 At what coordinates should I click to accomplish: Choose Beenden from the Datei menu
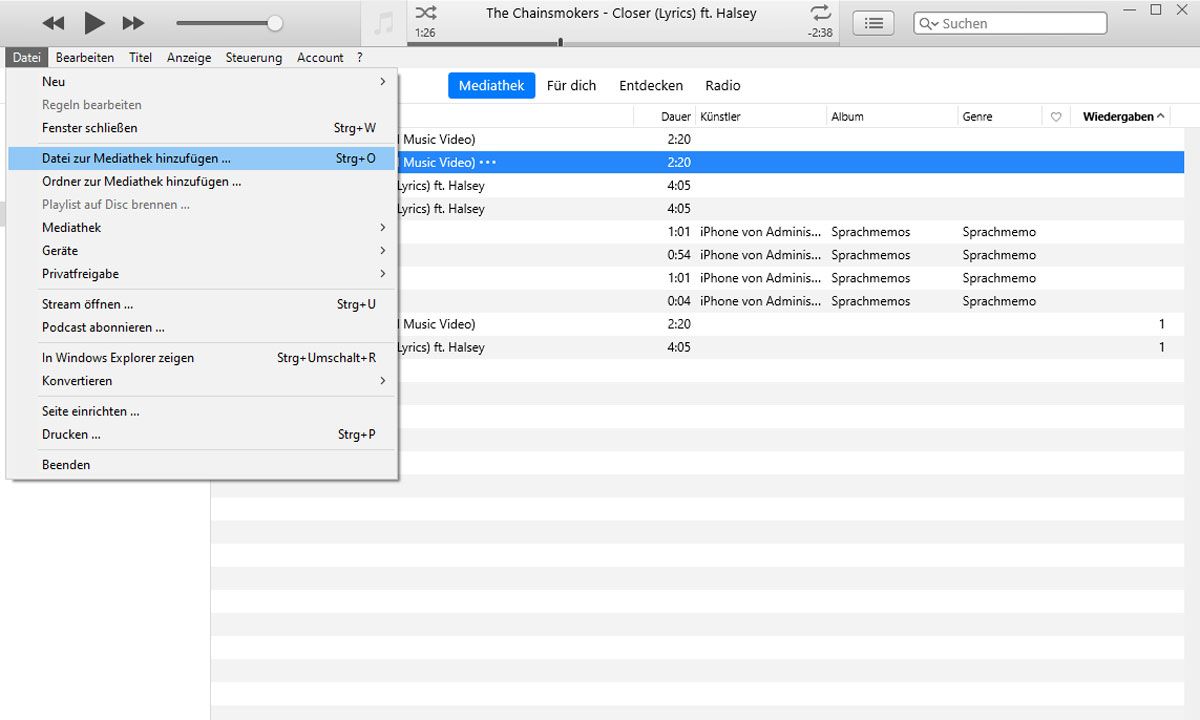pos(66,465)
